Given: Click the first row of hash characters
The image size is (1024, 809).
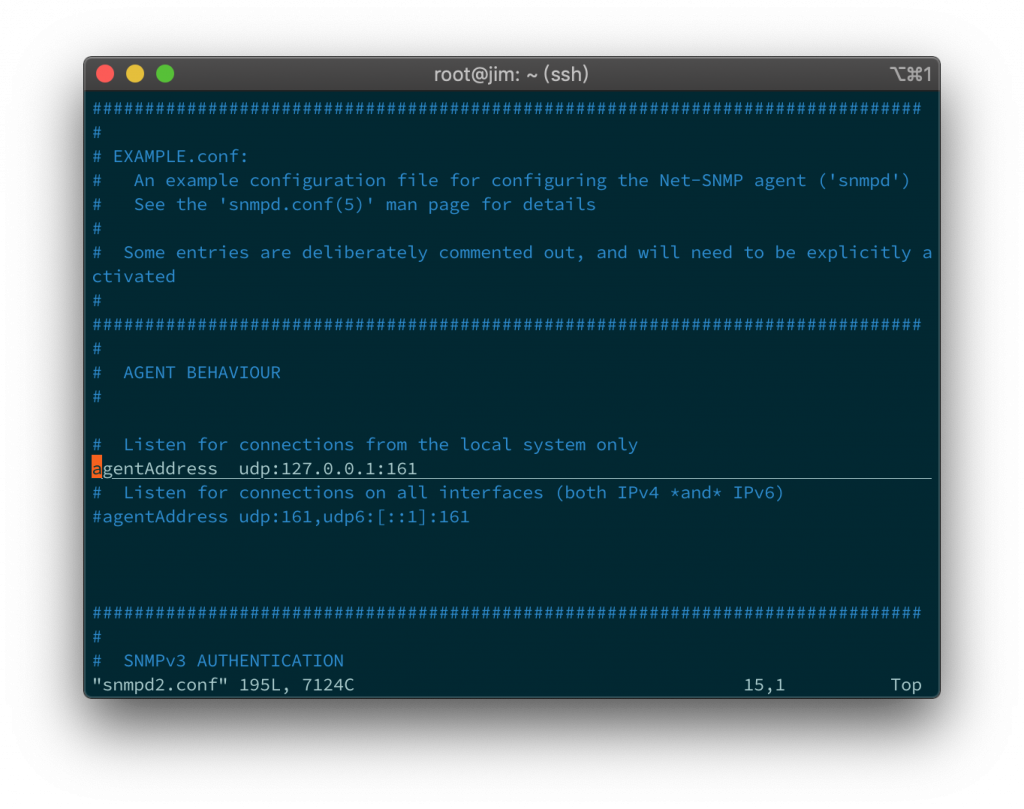Looking at the screenshot, I should [x=507, y=108].
